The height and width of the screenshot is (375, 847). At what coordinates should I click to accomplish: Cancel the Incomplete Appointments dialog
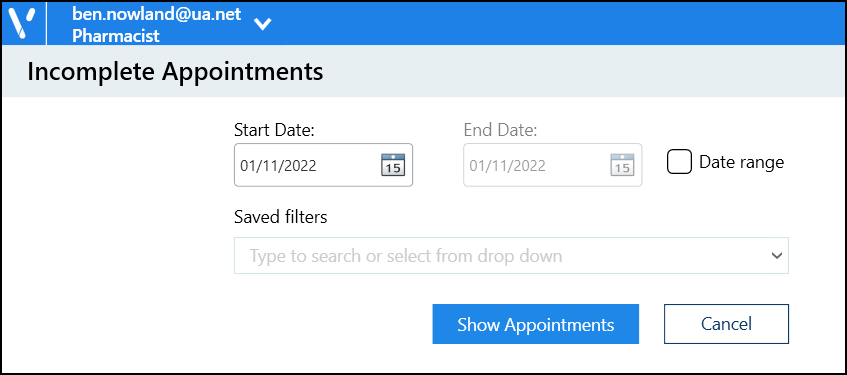click(x=726, y=324)
